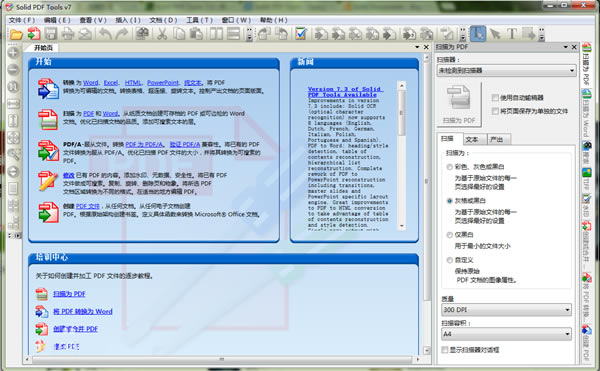Open the Version 7.3 of Solid PDF Tools news link
The image size is (600, 371).
coord(346,92)
